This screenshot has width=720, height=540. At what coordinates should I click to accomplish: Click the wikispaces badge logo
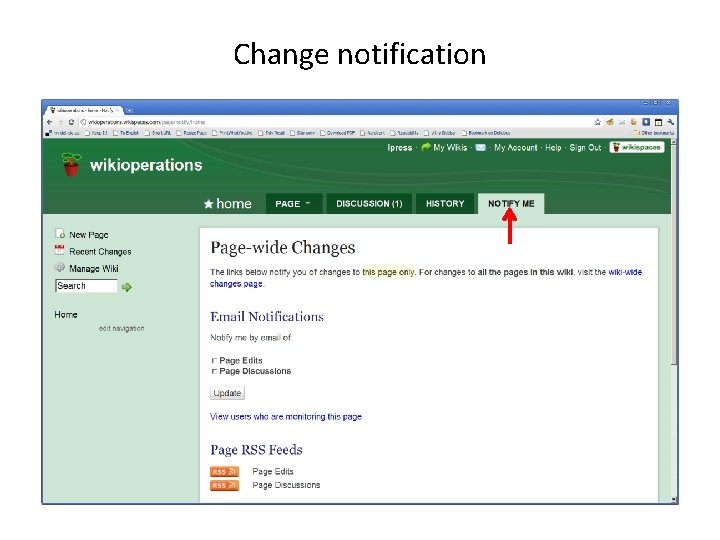click(x=637, y=147)
